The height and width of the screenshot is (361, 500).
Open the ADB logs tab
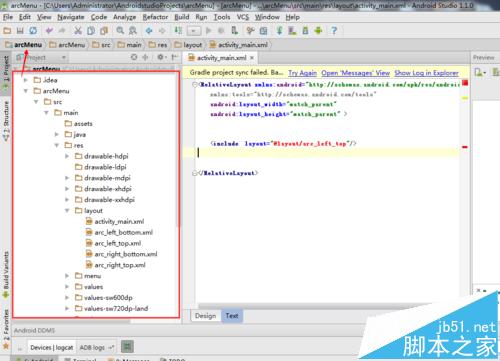[97, 347]
